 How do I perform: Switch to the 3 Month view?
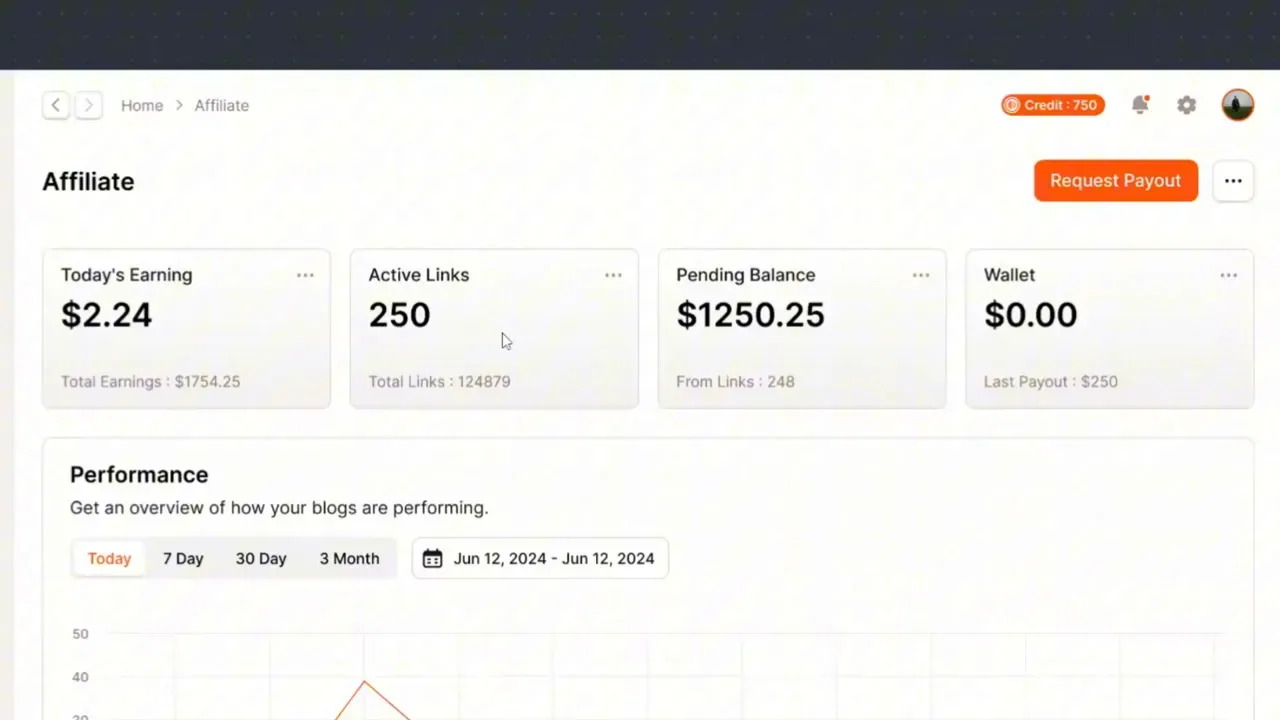tap(349, 558)
